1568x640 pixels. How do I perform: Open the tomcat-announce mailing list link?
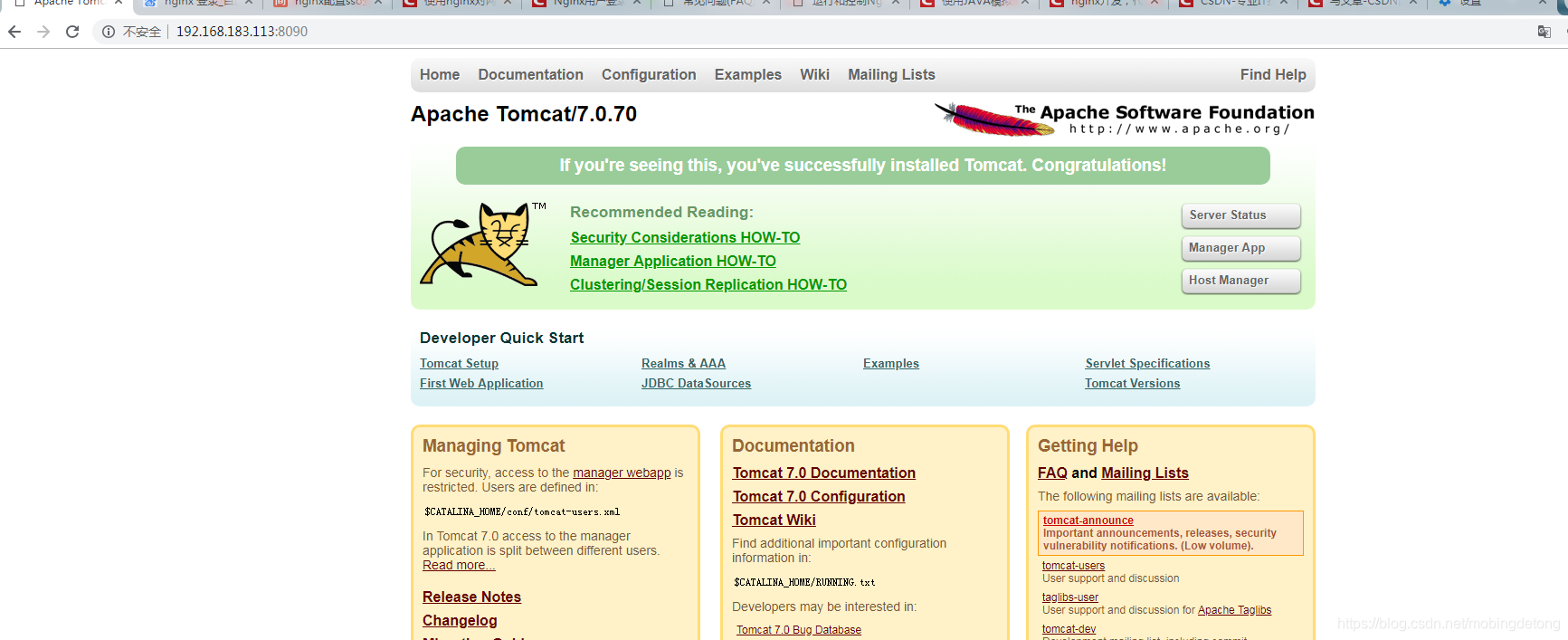[1088, 521]
